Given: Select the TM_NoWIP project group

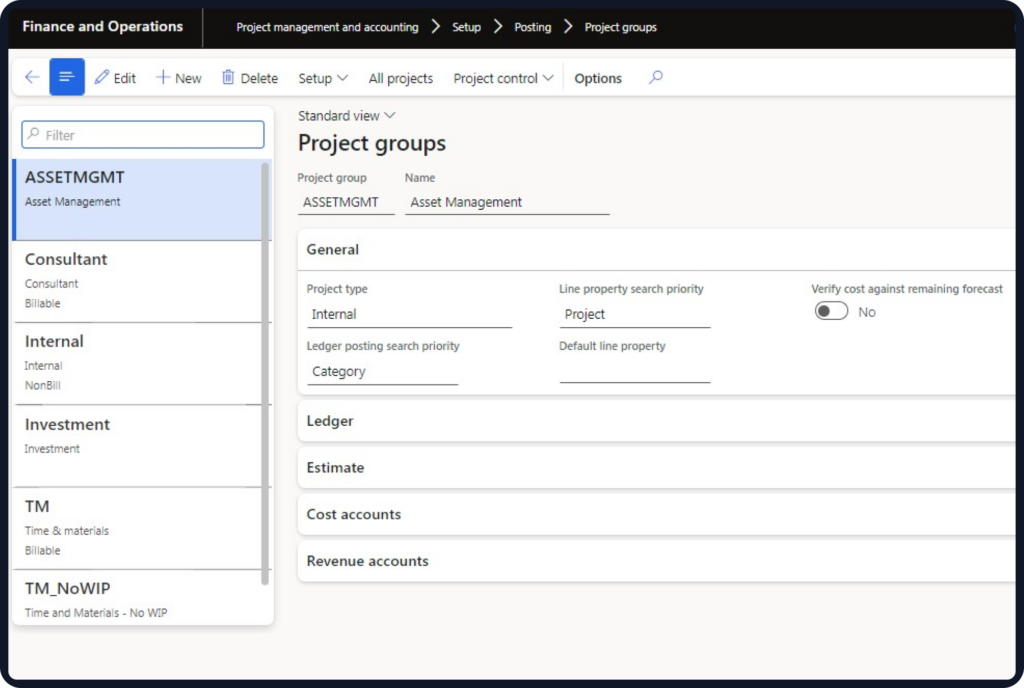Looking at the screenshot, I should (x=138, y=598).
